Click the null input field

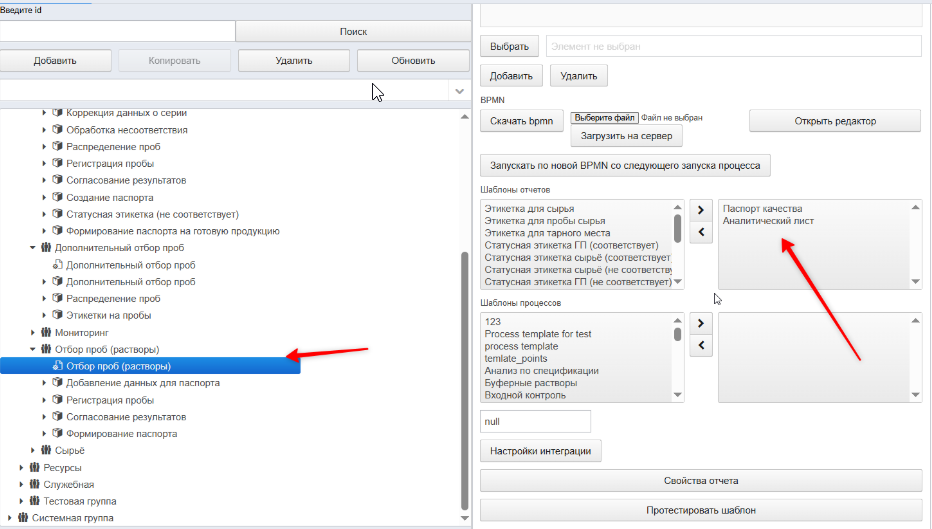tap(536, 421)
